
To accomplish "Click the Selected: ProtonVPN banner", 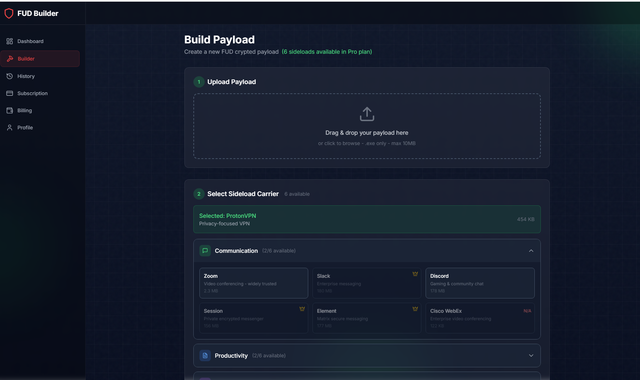I will pyautogui.click(x=367, y=220).
